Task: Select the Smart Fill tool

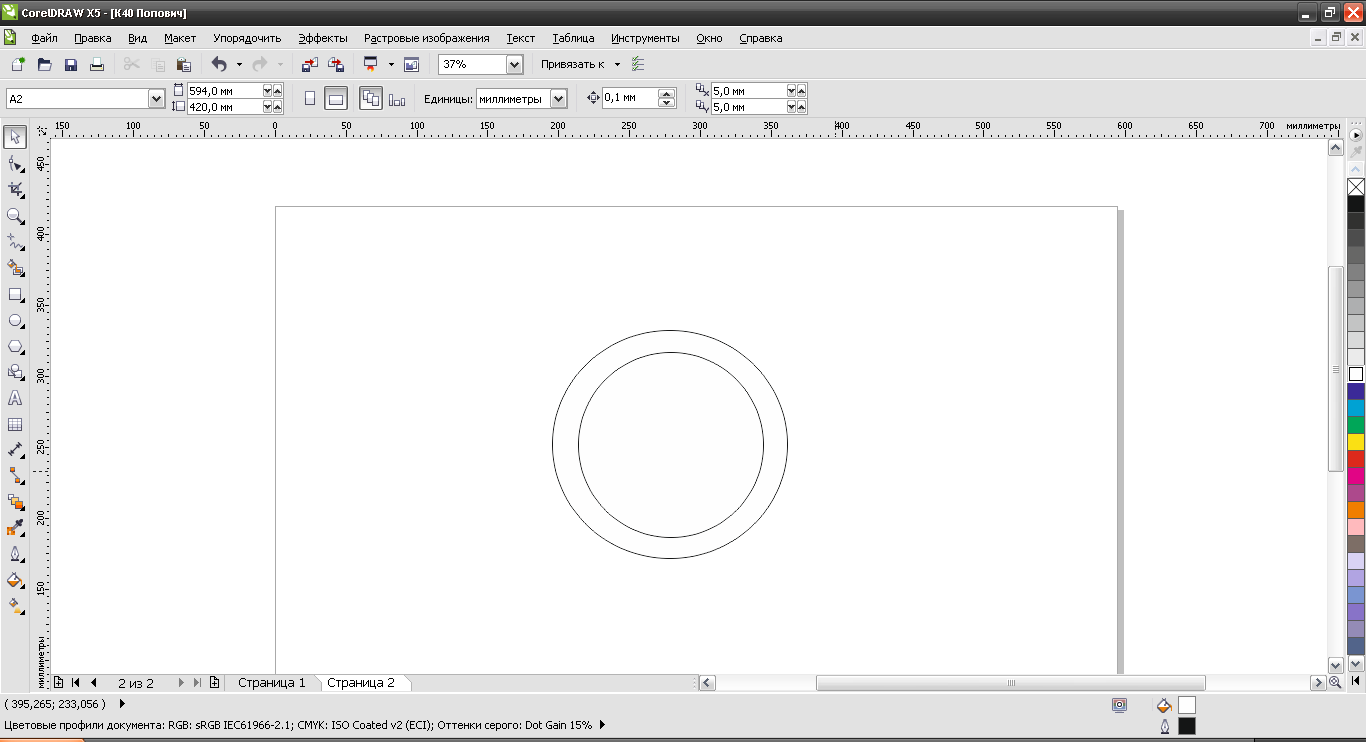Action: click(16, 268)
